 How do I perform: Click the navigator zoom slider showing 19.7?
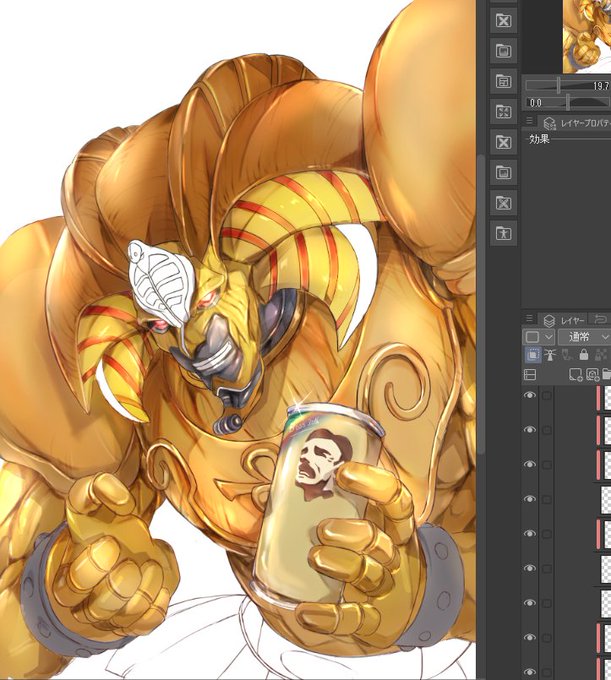pos(567,86)
